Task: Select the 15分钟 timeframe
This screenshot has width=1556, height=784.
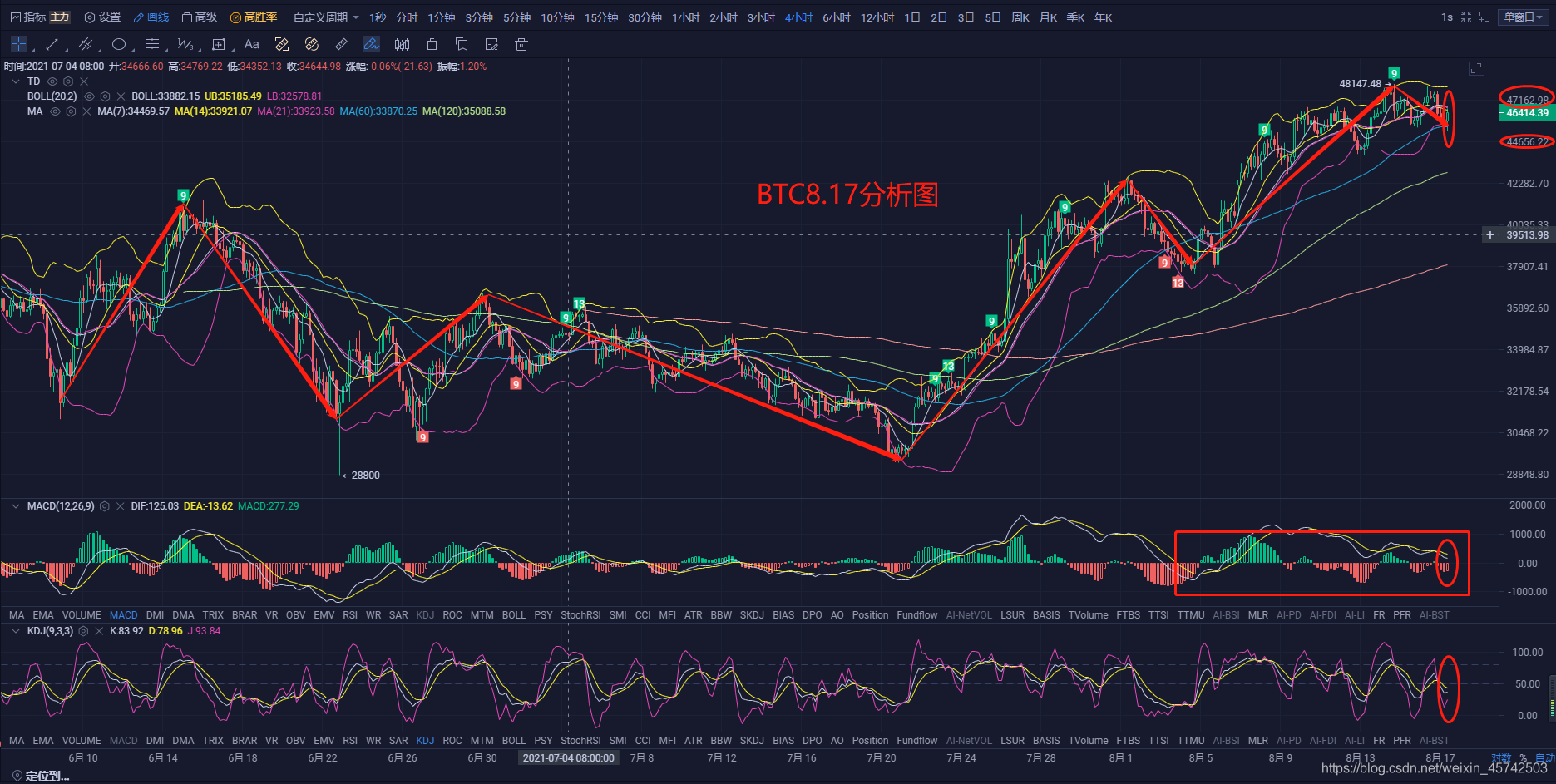Action: coord(601,17)
